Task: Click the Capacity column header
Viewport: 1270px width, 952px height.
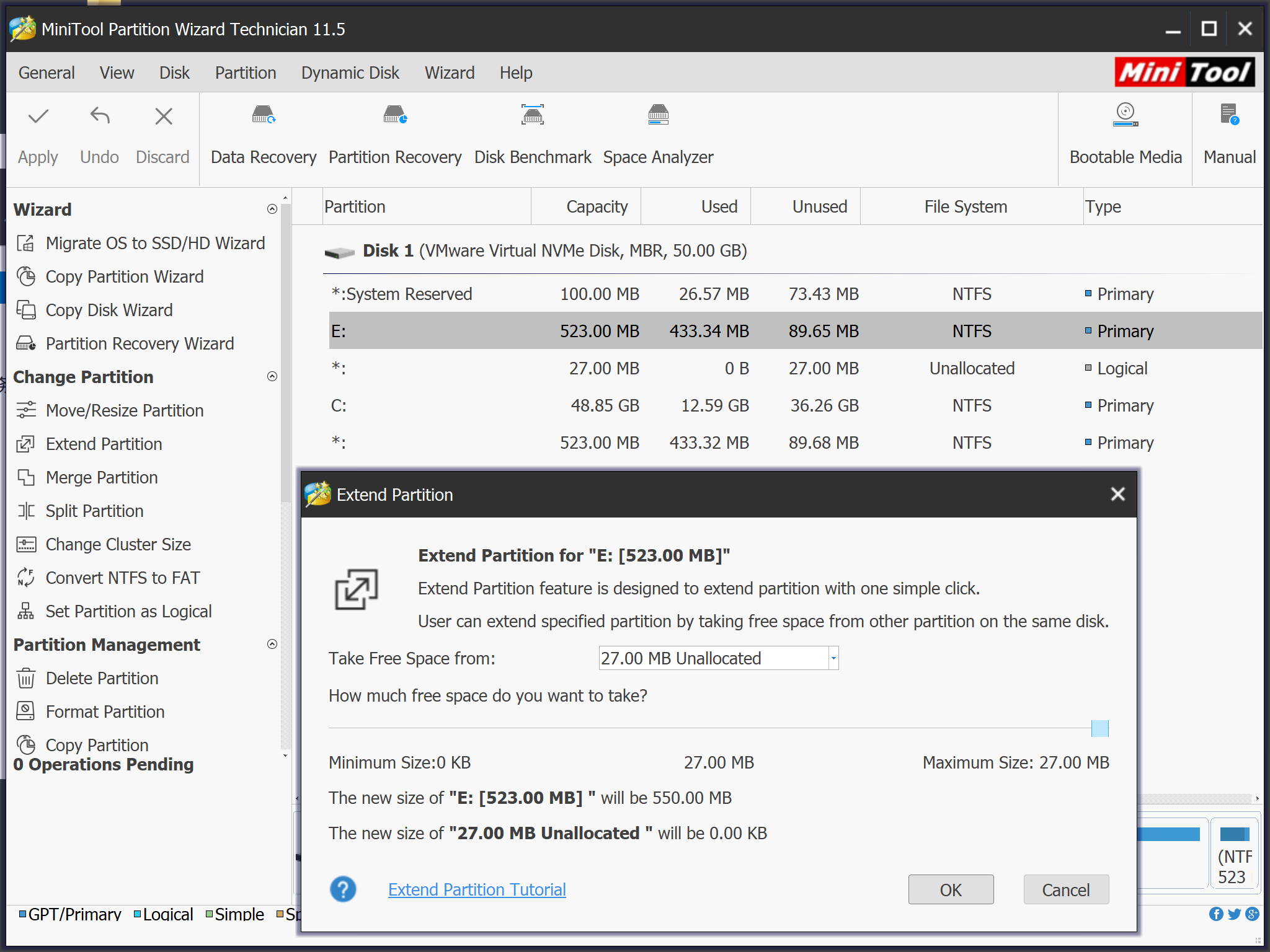Action: (x=586, y=206)
